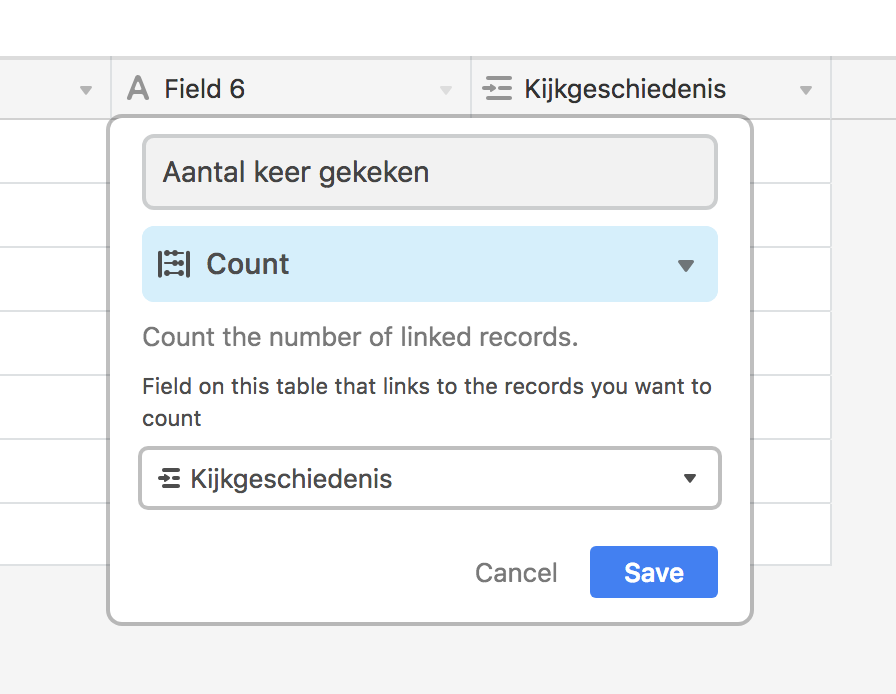
Task: Click the caret on the Count selector
Action: pos(686,266)
